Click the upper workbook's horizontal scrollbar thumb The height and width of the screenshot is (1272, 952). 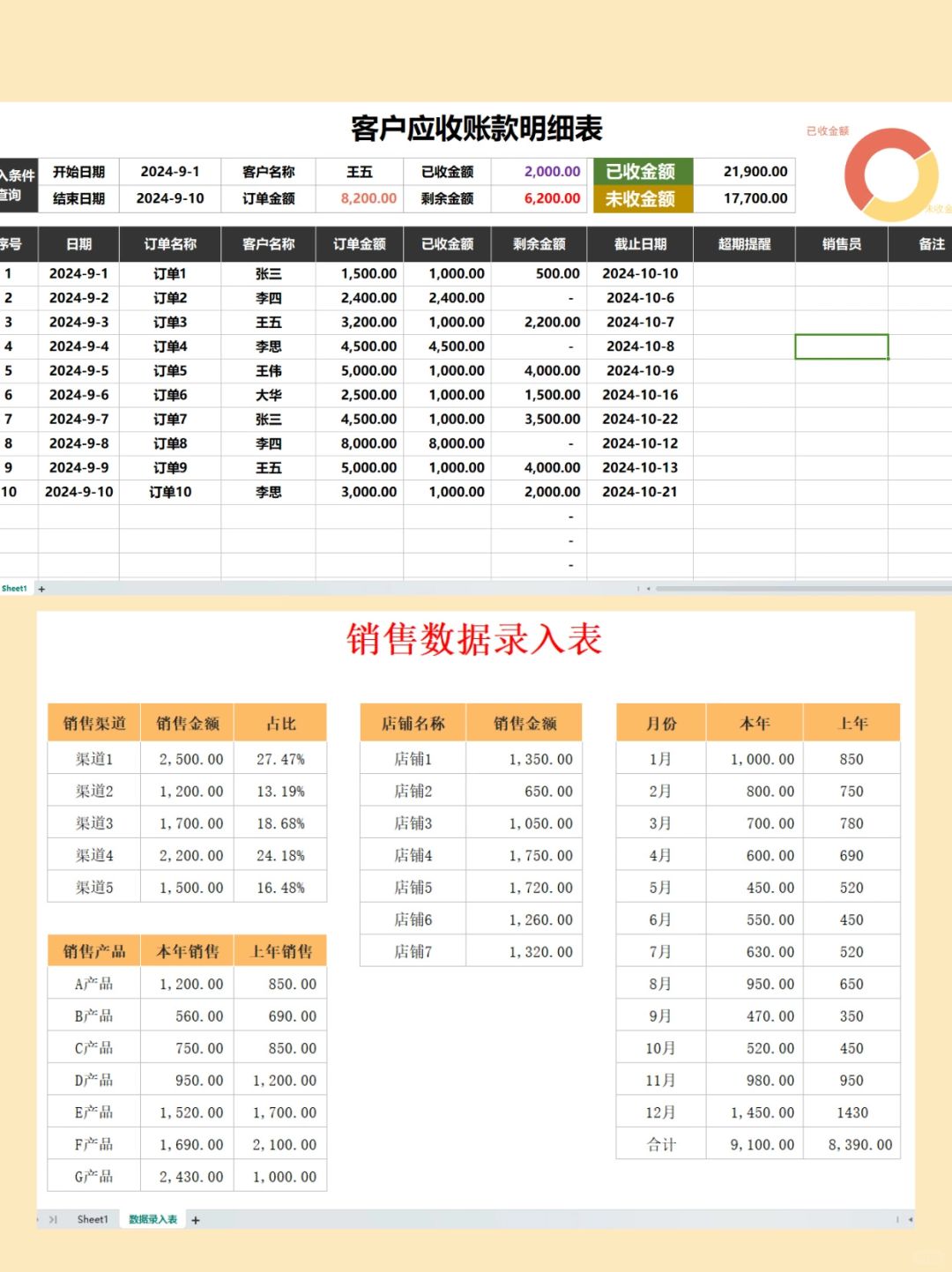(804, 588)
